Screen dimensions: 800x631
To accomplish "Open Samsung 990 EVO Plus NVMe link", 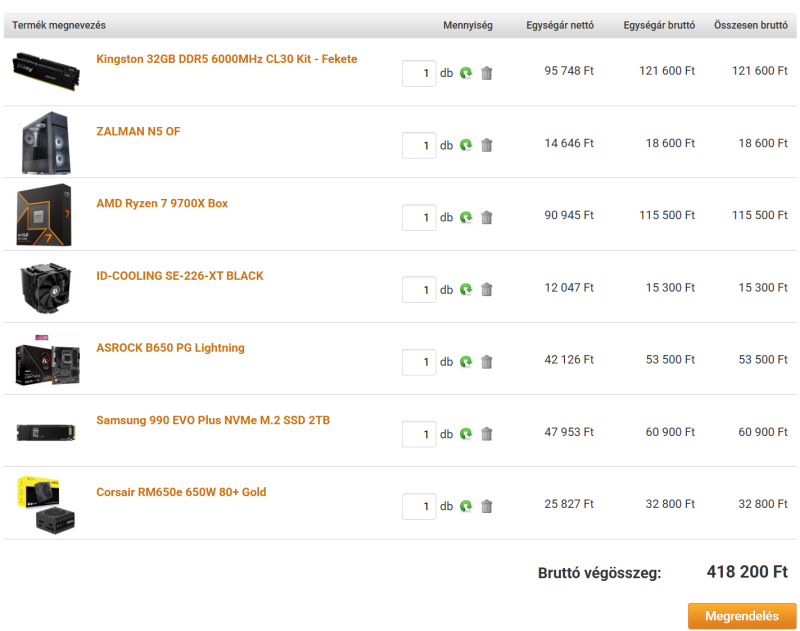I will click(213, 420).
